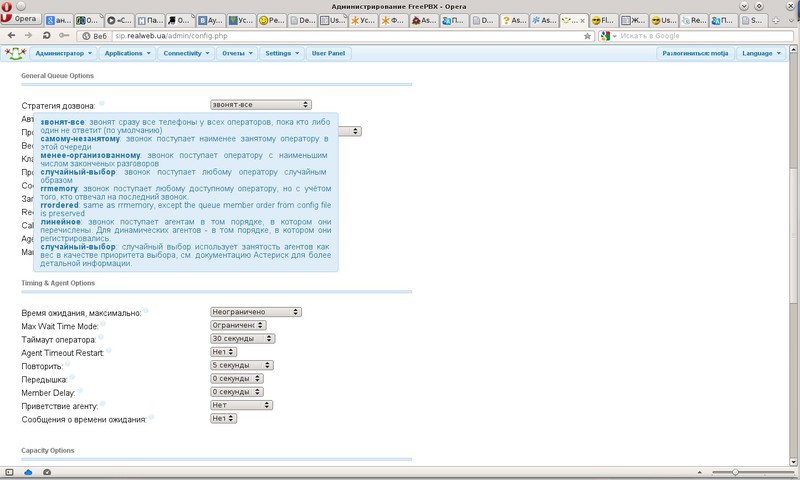Open Member Delay 0 секунды dropdown
Screen dimensions: 800x480
237,392
